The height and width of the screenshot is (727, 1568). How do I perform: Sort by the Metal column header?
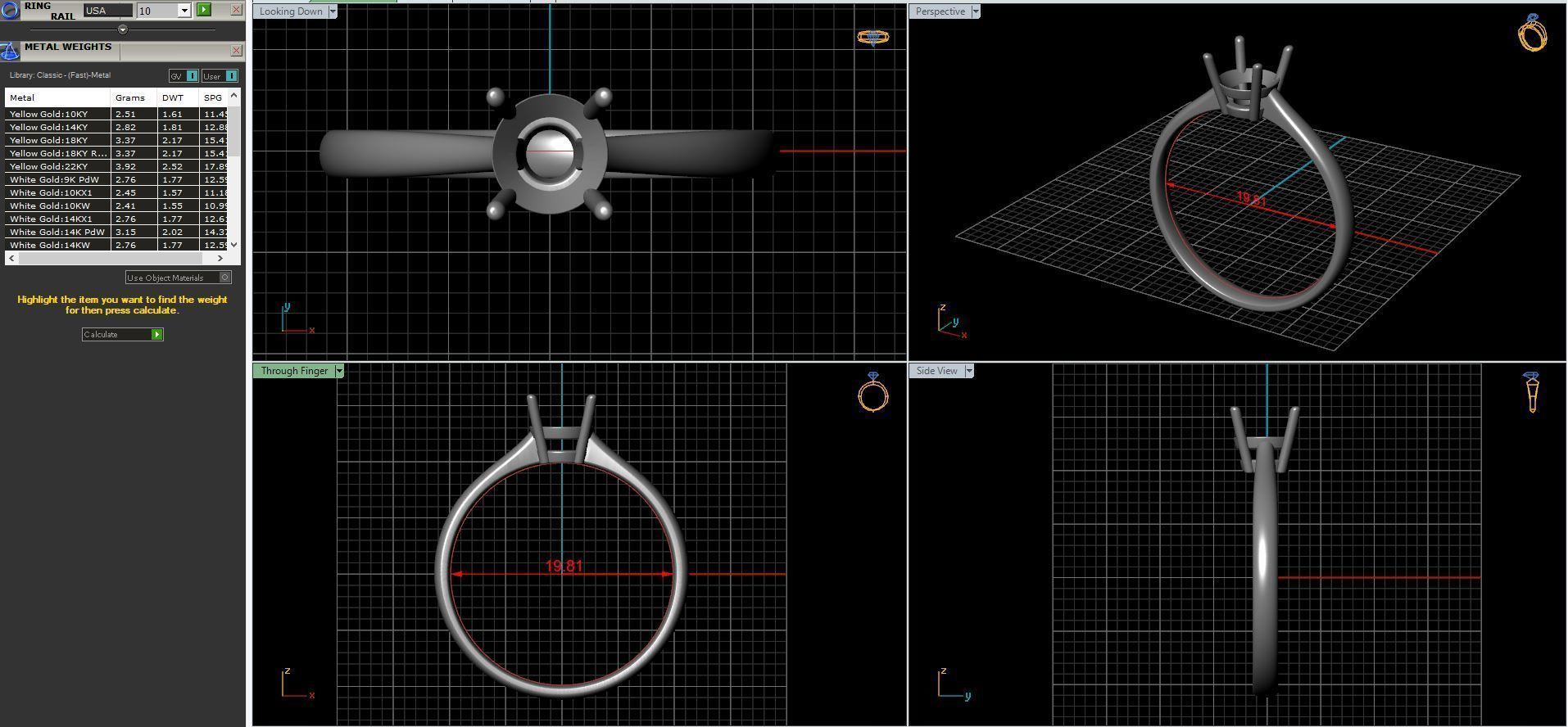(x=57, y=97)
